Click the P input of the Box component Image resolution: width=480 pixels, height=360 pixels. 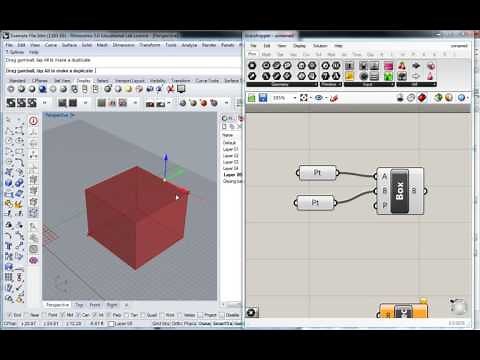pos(384,206)
